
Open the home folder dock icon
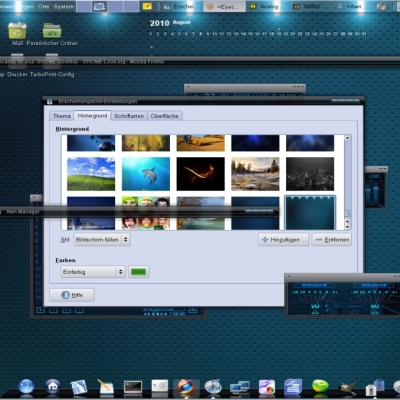click(x=53, y=387)
